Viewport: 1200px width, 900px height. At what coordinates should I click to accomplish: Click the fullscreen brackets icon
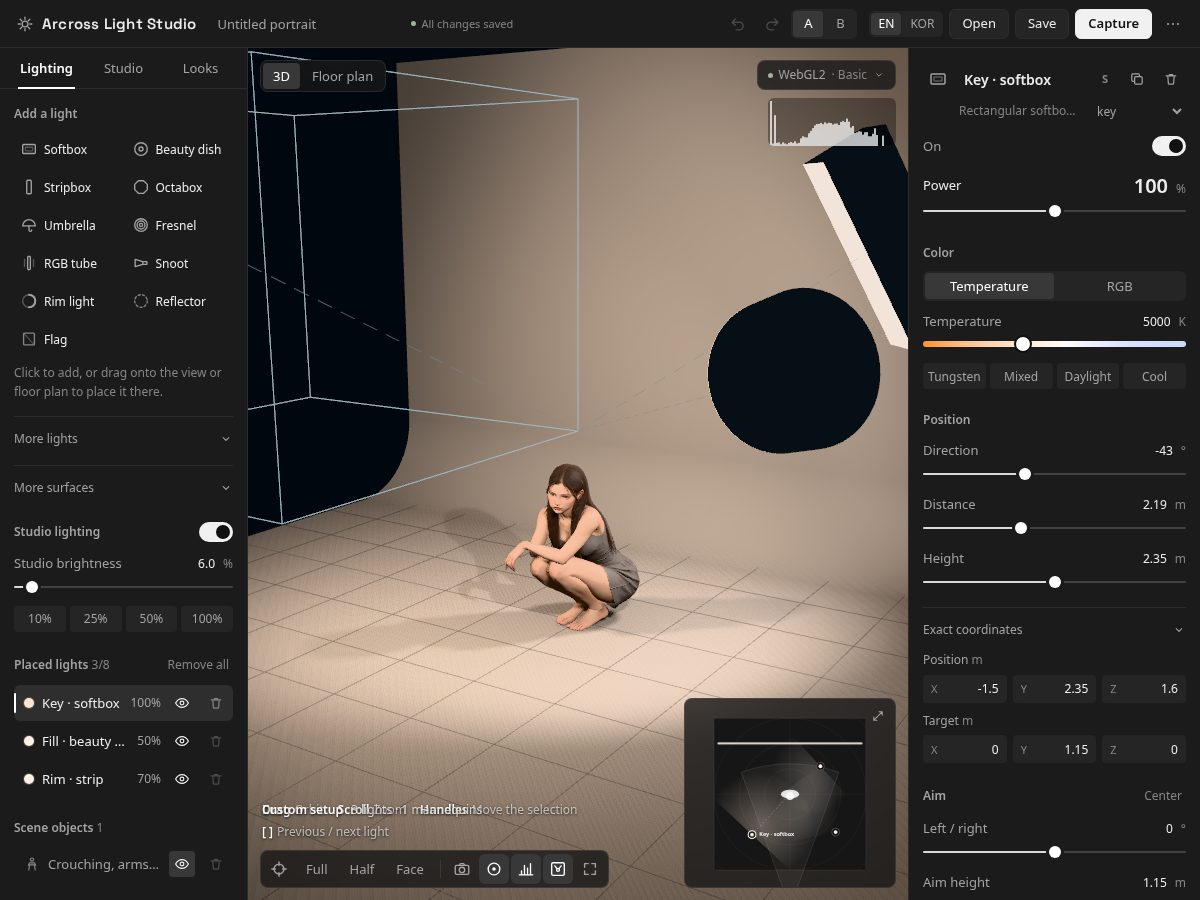pos(590,869)
